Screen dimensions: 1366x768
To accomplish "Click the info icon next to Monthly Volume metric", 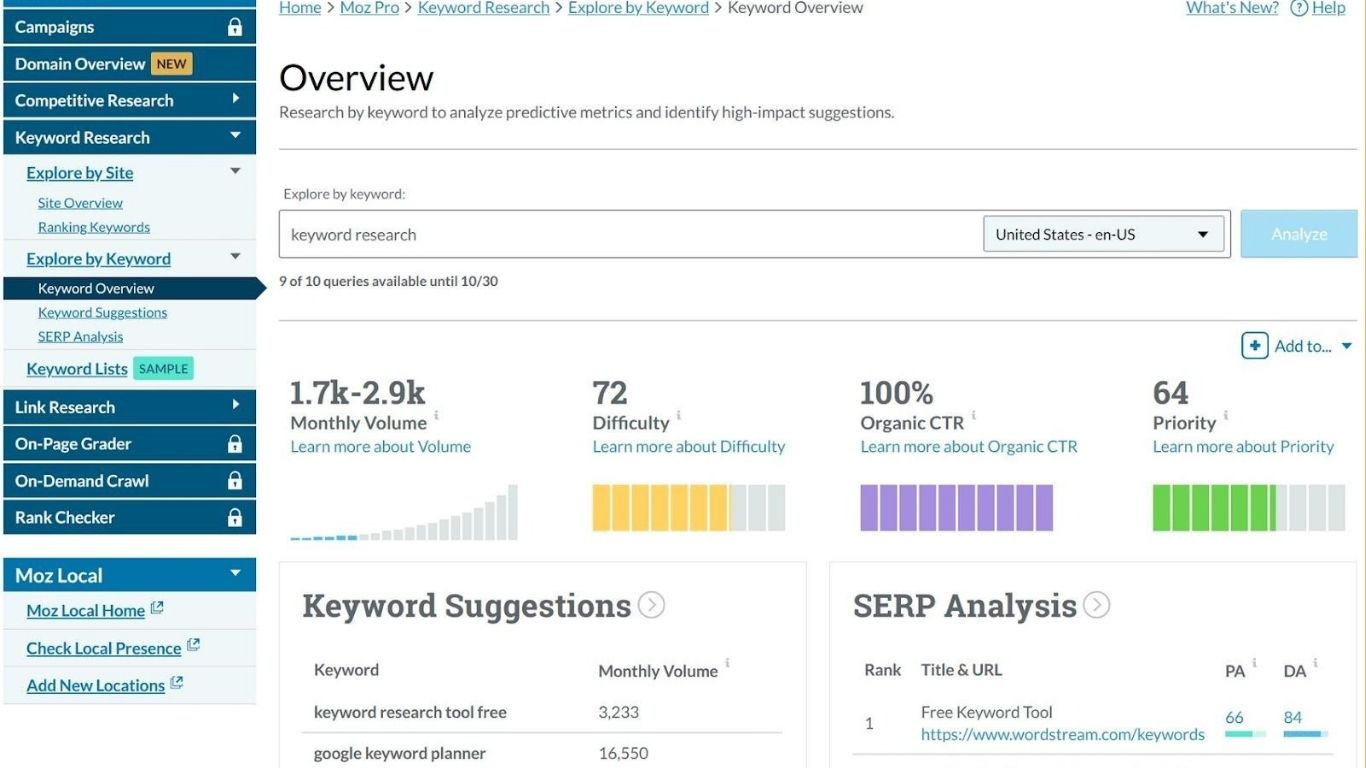I will tap(436, 415).
